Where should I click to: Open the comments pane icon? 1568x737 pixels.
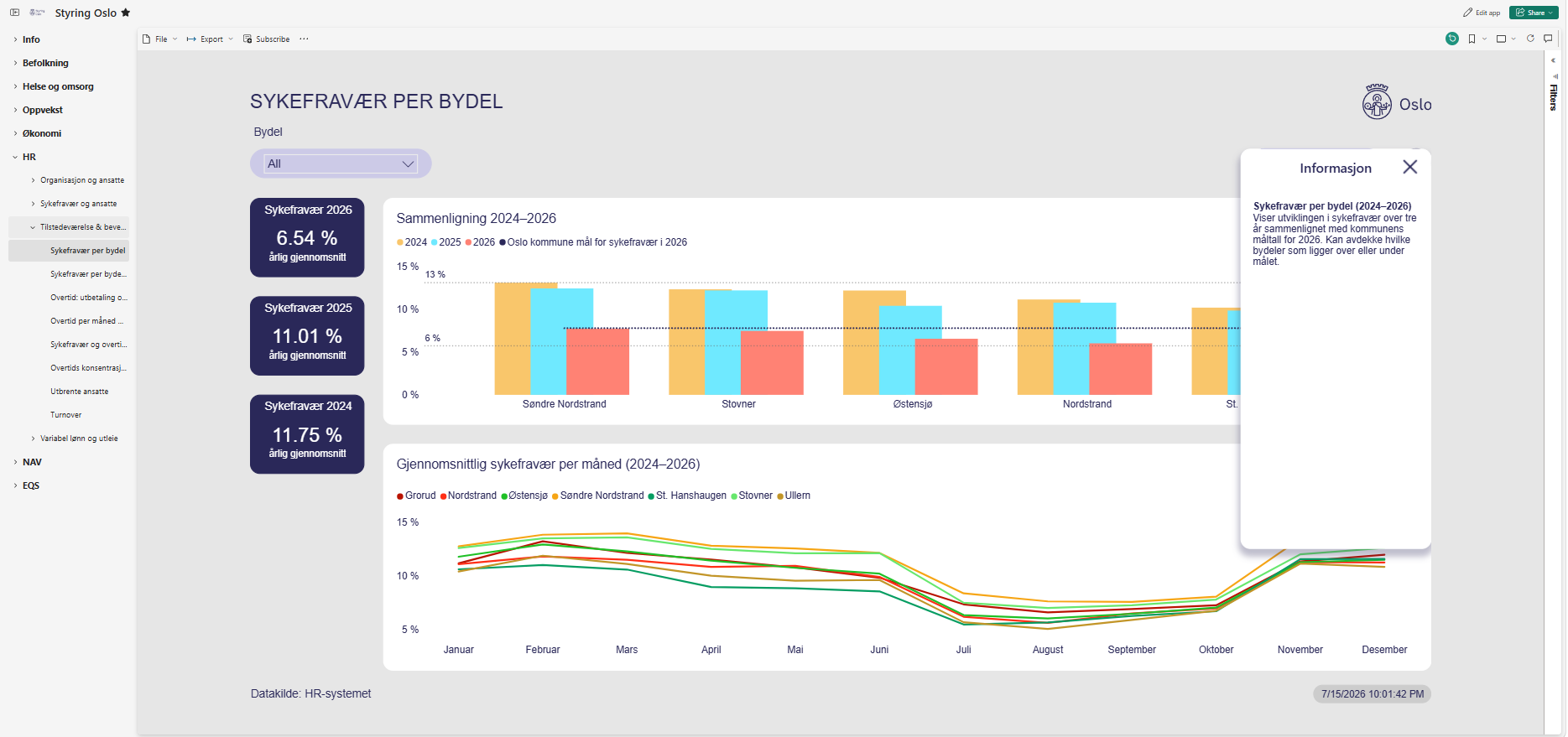point(1548,39)
